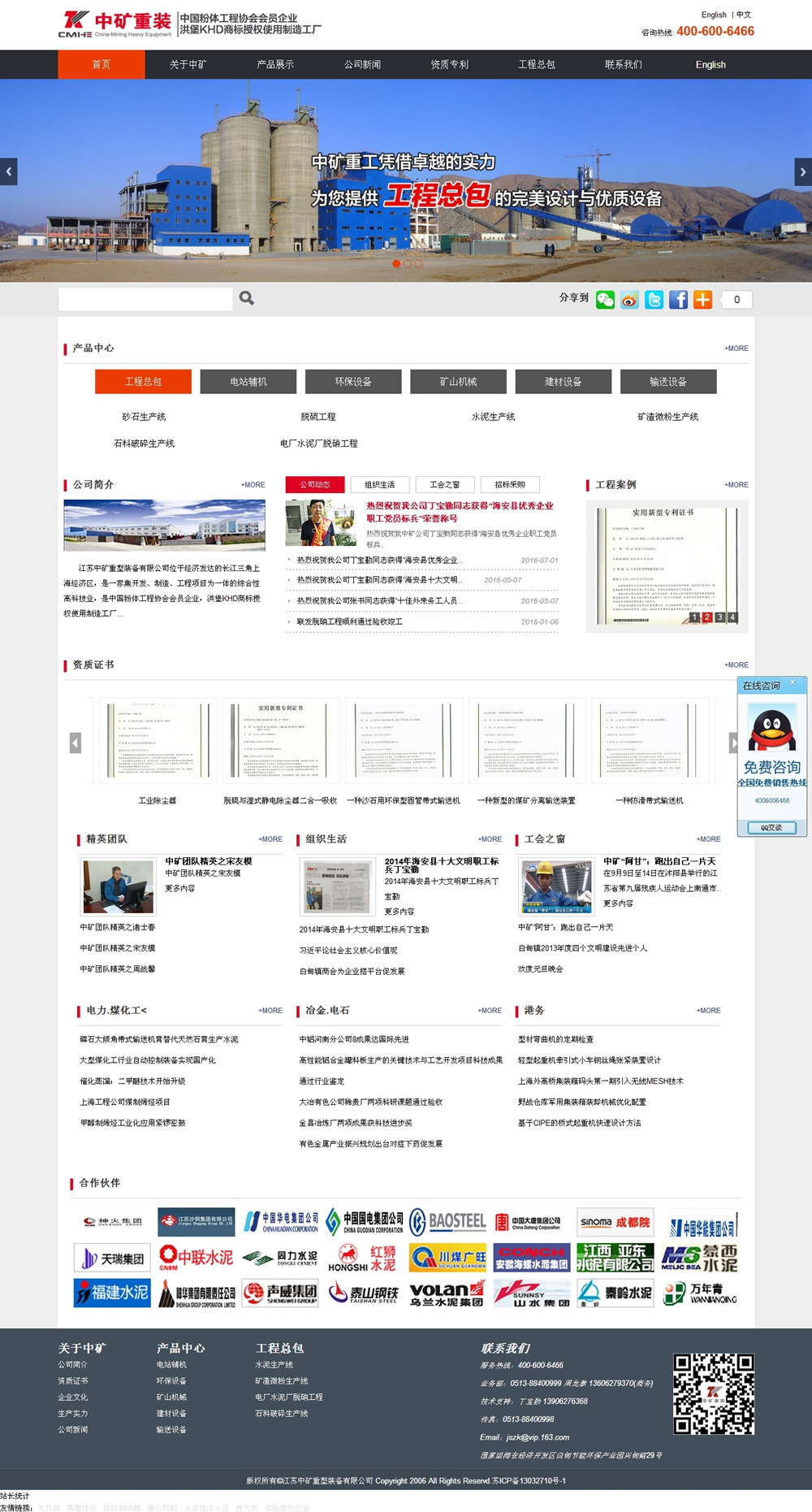Share page via WeChat icon
812x1512 pixels.
click(x=605, y=300)
